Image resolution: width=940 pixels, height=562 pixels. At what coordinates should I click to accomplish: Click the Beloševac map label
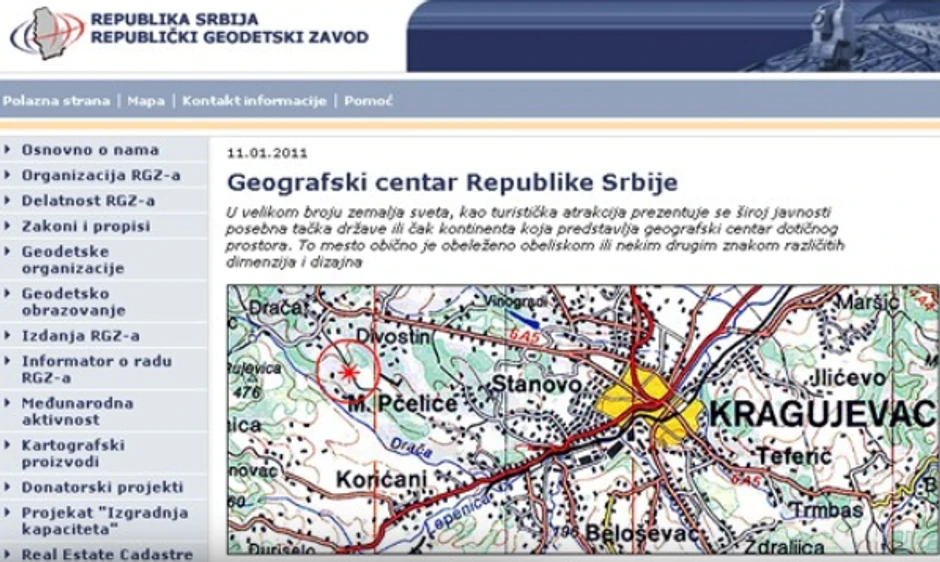pos(642,533)
